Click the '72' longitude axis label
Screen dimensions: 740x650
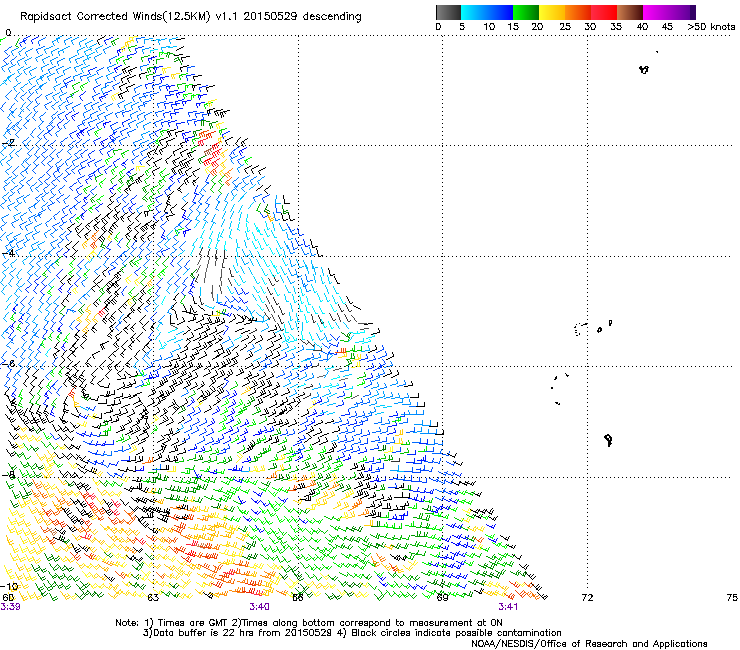[x=587, y=598]
